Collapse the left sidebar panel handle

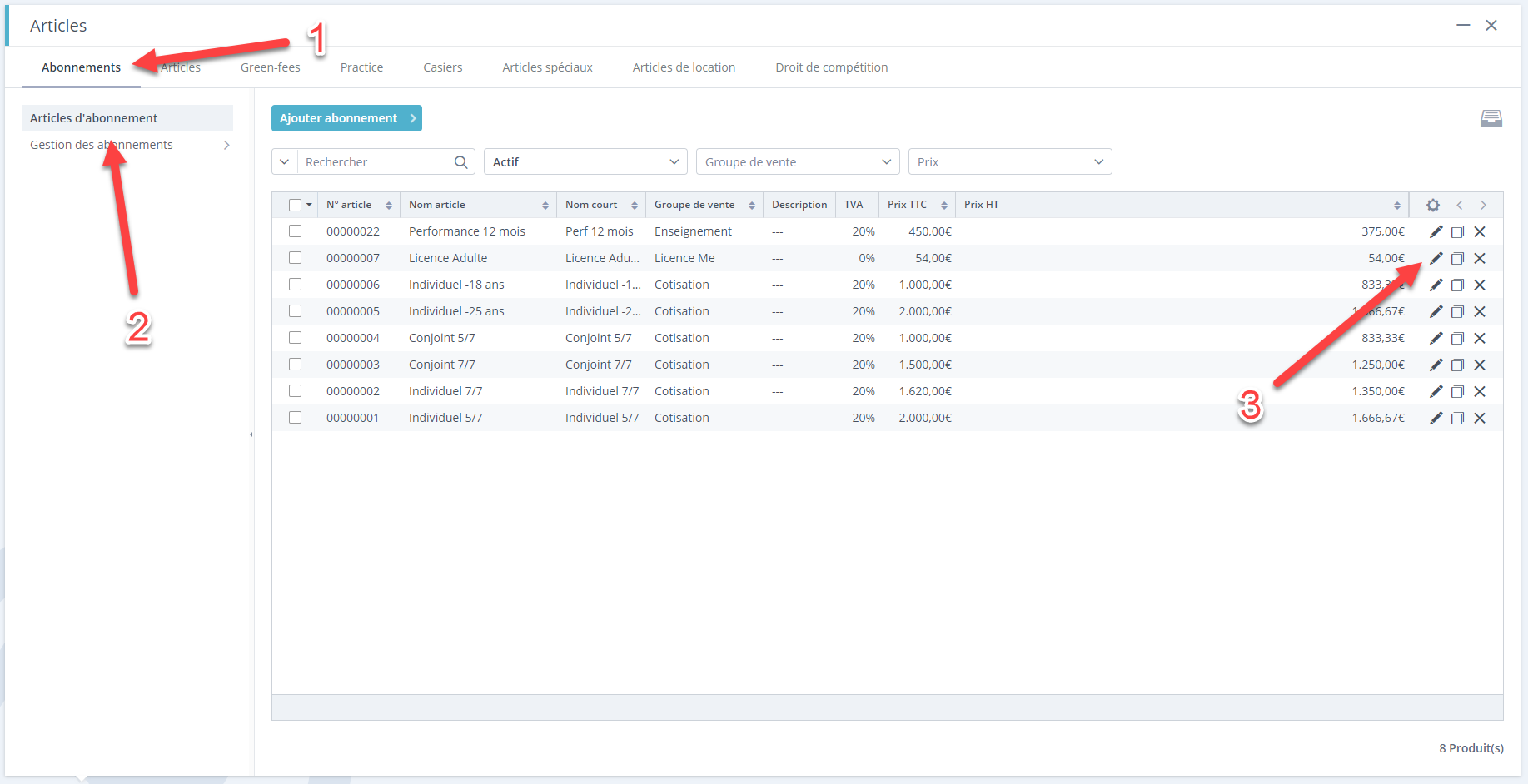(251, 434)
